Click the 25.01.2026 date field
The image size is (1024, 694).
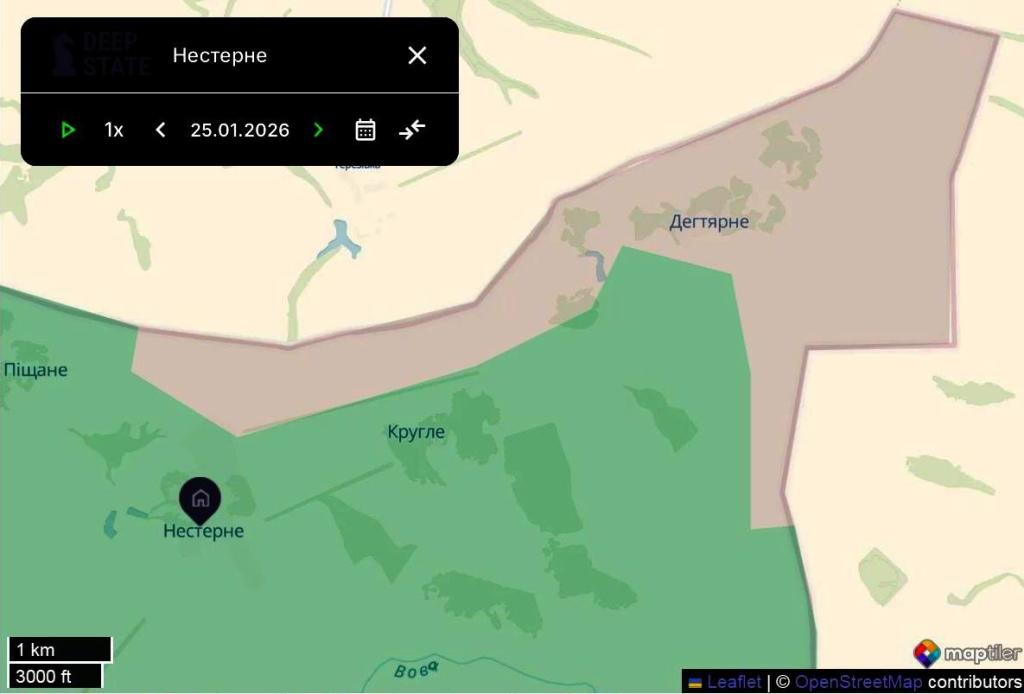click(240, 130)
